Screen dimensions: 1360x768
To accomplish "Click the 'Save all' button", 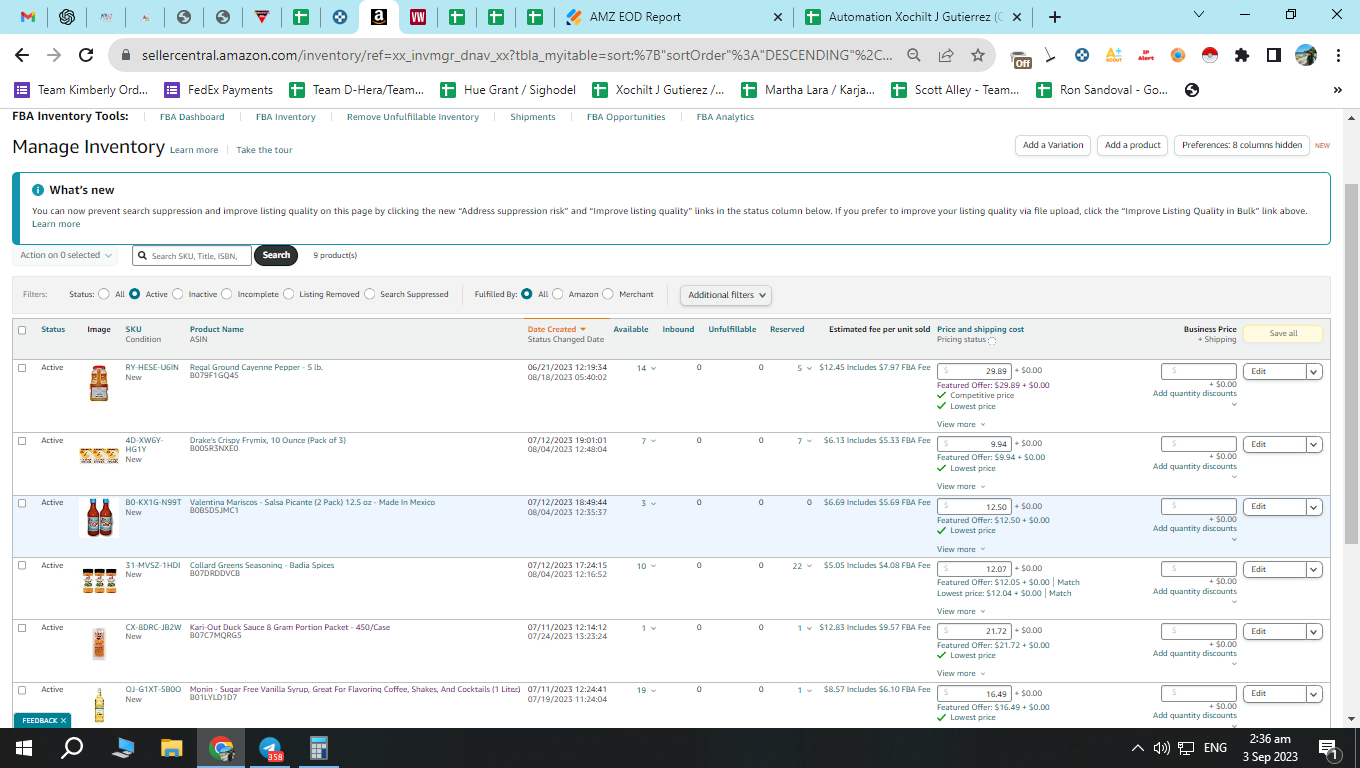I will (1283, 334).
